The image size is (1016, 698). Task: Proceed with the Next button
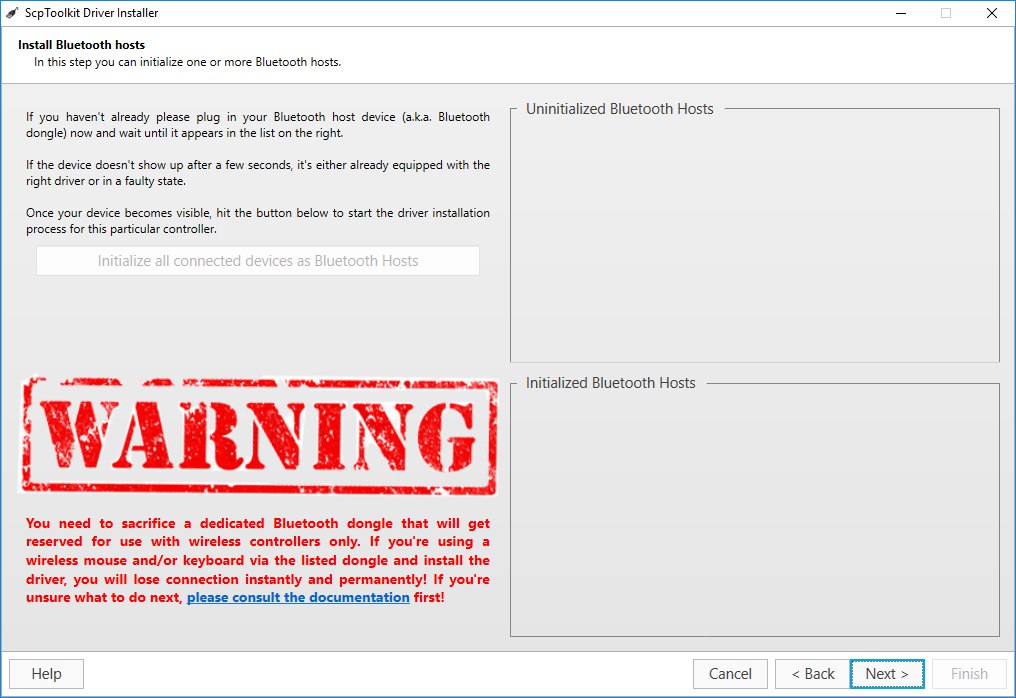pyautogui.click(x=887, y=674)
